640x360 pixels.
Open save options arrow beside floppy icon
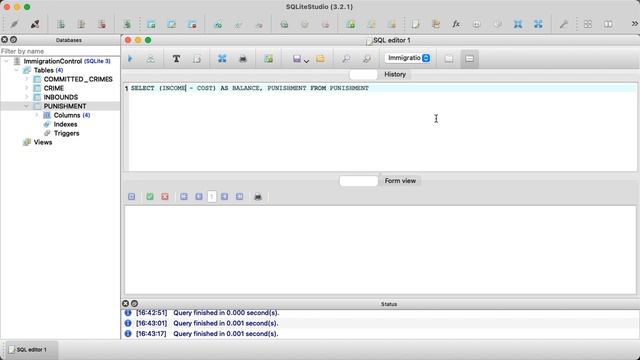pyautogui.click(x=307, y=61)
